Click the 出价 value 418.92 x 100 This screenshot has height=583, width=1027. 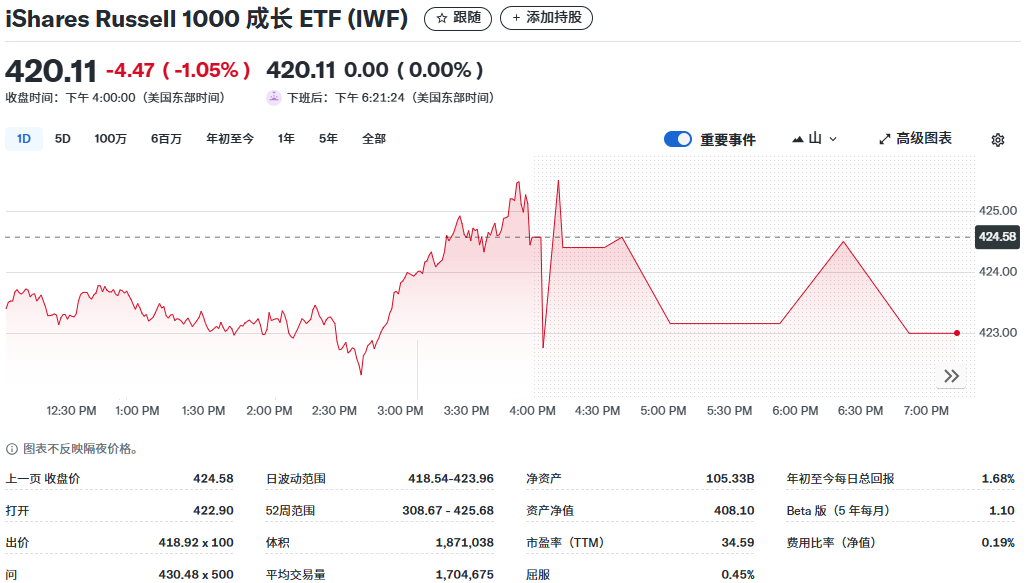196,543
